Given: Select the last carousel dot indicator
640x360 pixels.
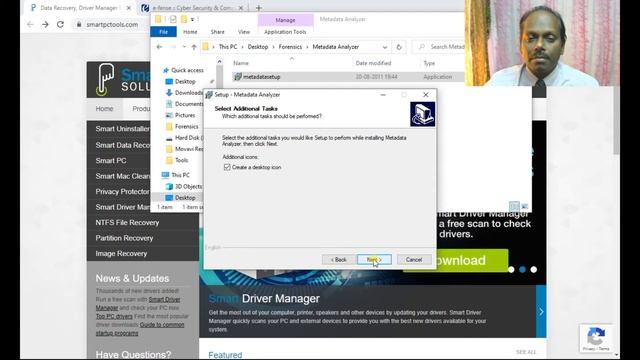Looking at the screenshot, I should pos(533,270).
